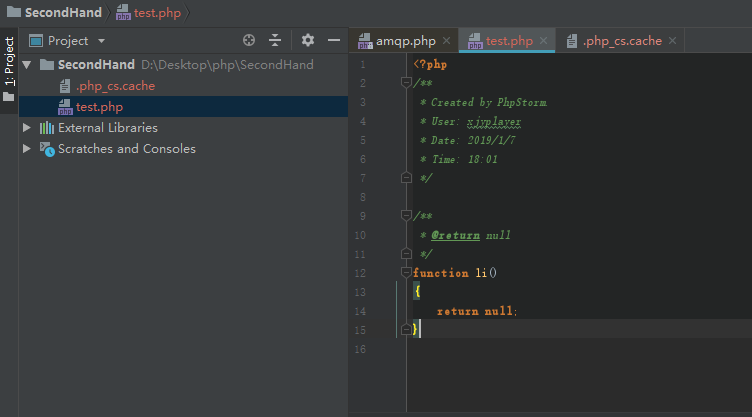Open the Project view dropdown arrow
Screen dimensions: 752x417
[x=101, y=41]
